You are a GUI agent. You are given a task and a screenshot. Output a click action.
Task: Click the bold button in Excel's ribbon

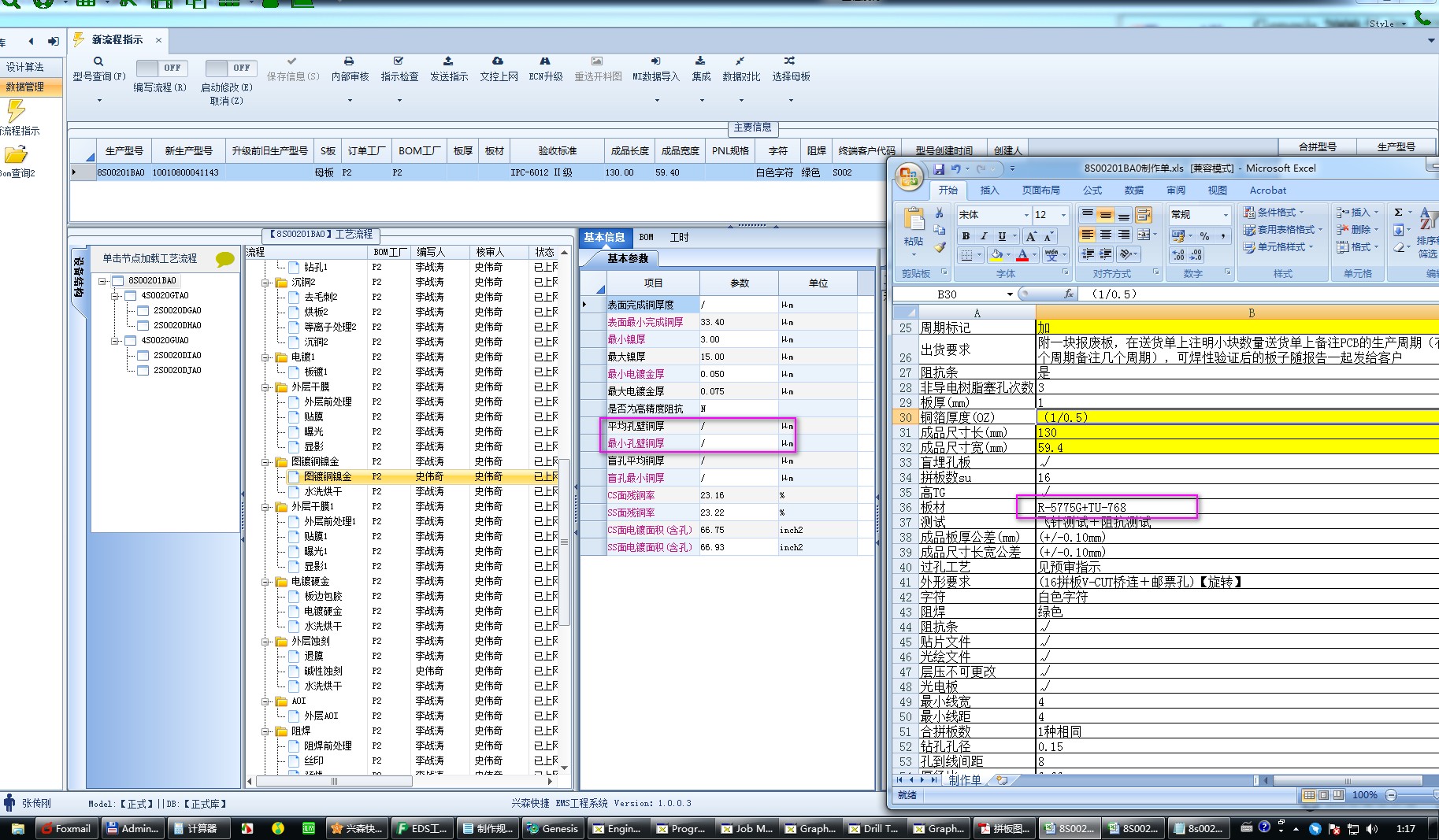pyautogui.click(x=966, y=236)
